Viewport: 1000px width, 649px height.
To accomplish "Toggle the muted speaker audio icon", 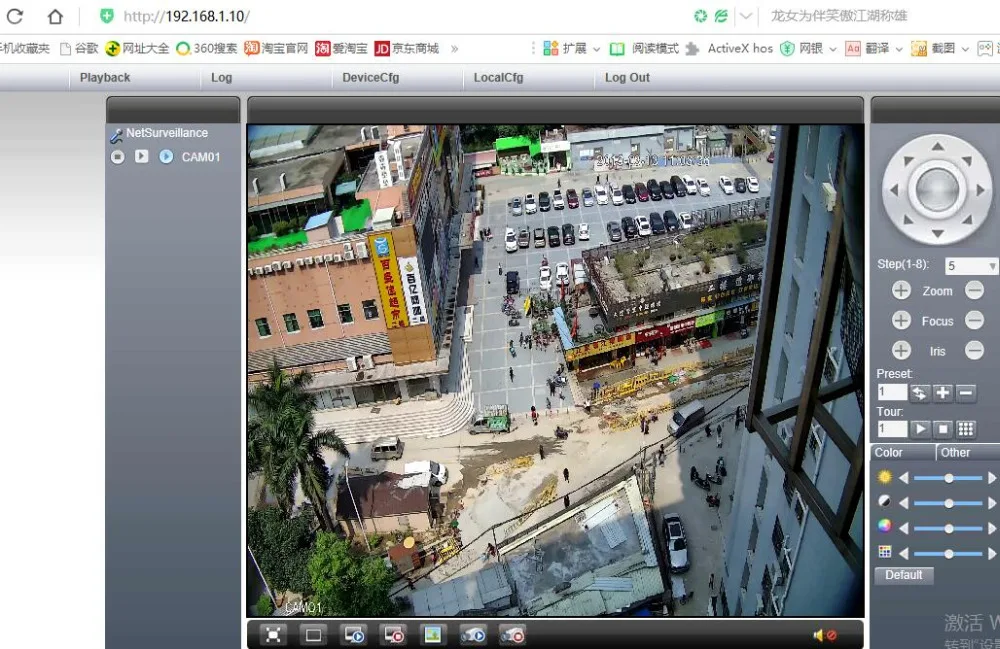I will (x=825, y=635).
